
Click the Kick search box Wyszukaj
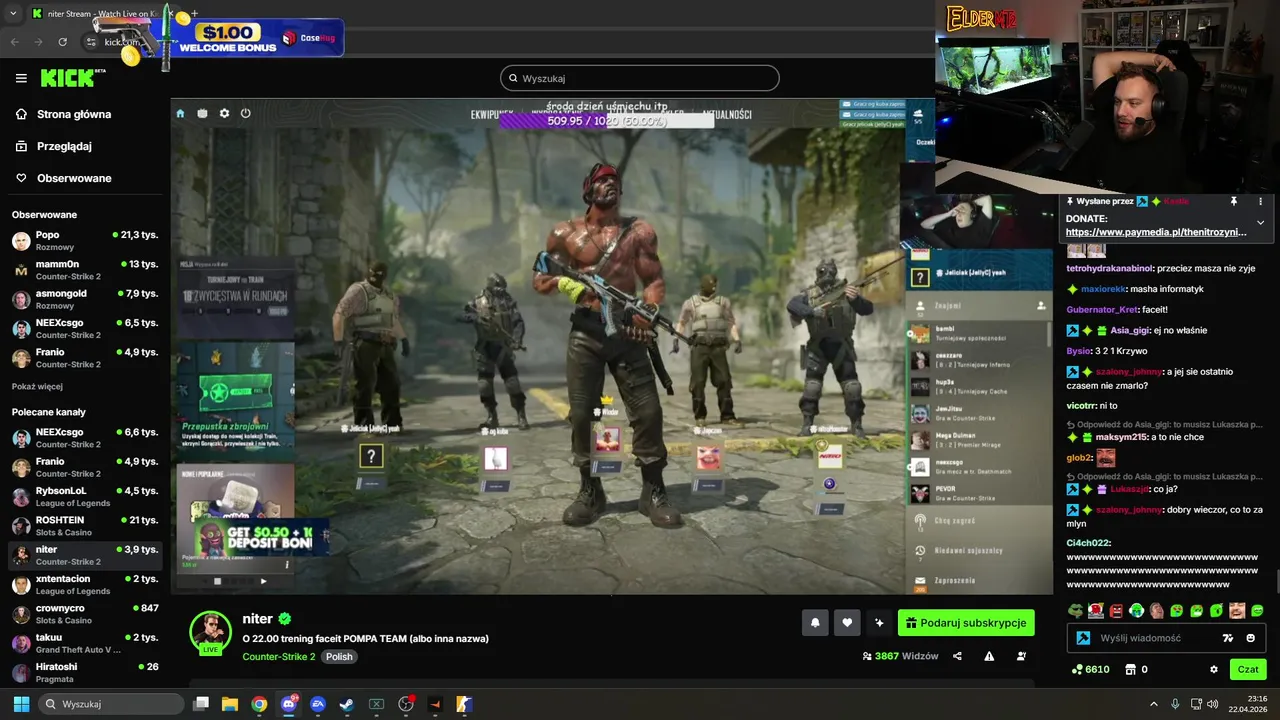tap(640, 78)
